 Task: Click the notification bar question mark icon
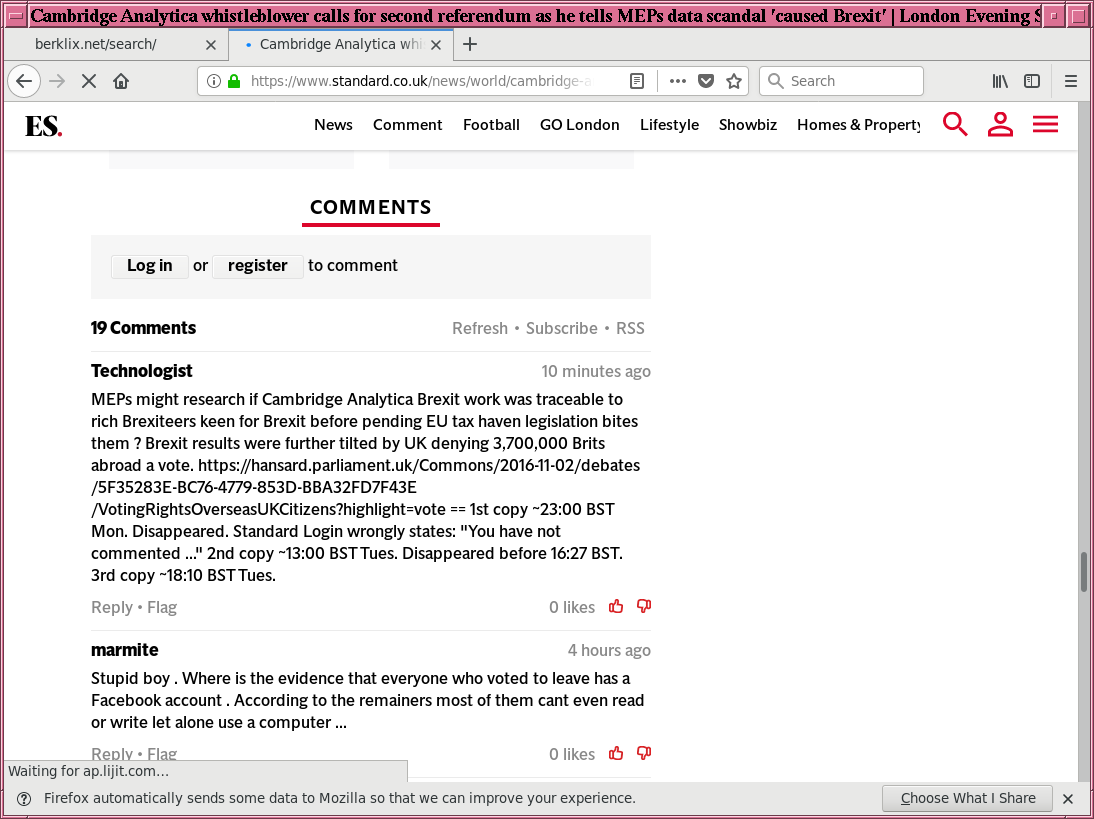coord(24,799)
